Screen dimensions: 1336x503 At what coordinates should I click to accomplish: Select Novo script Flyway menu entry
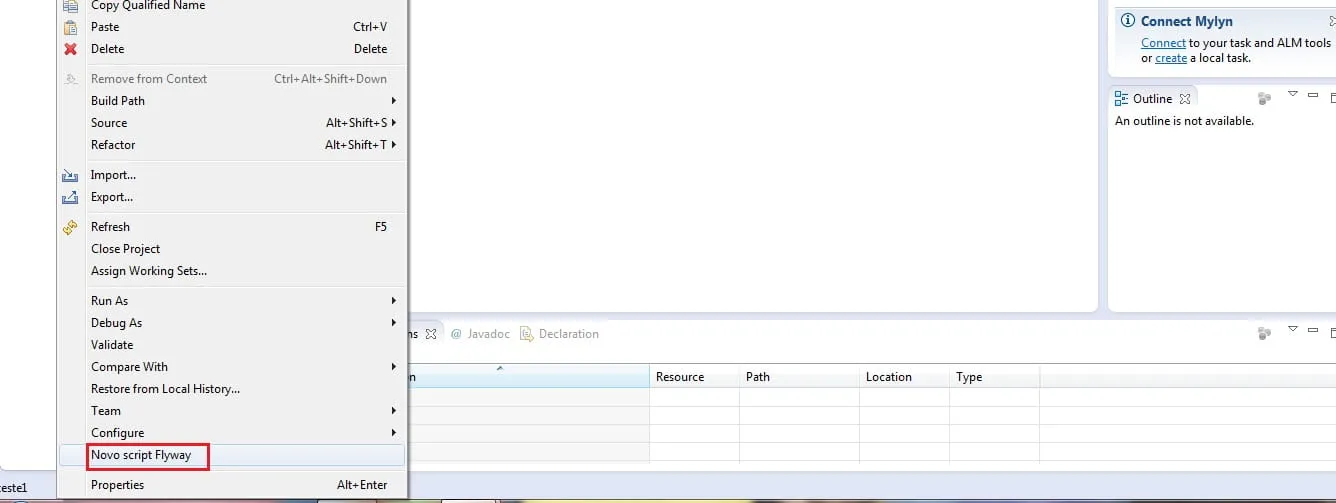[x=231, y=455]
